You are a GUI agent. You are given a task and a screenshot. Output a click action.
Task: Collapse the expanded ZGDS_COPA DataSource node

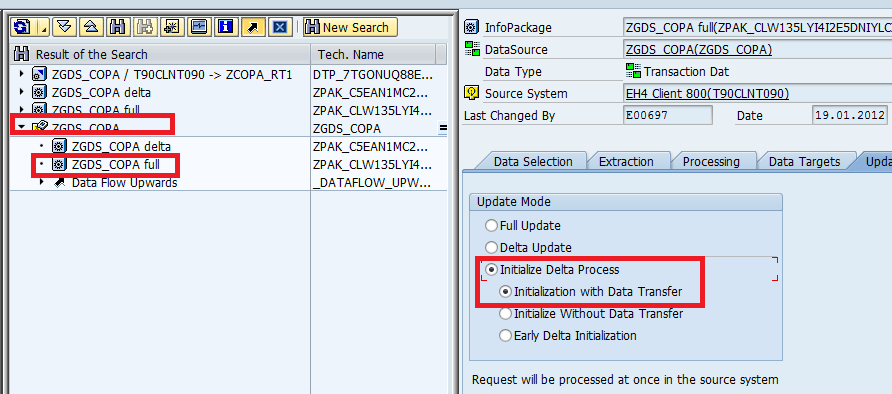point(22,127)
